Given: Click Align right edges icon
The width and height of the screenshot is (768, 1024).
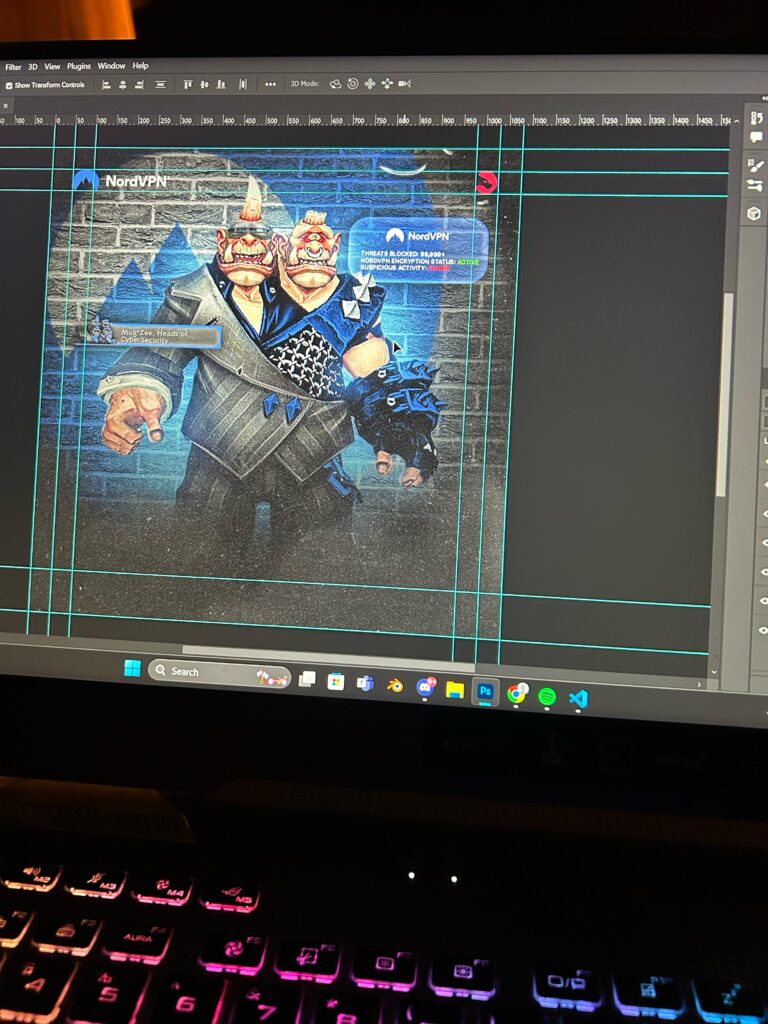Looking at the screenshot, I should click(x=139, y=85).
